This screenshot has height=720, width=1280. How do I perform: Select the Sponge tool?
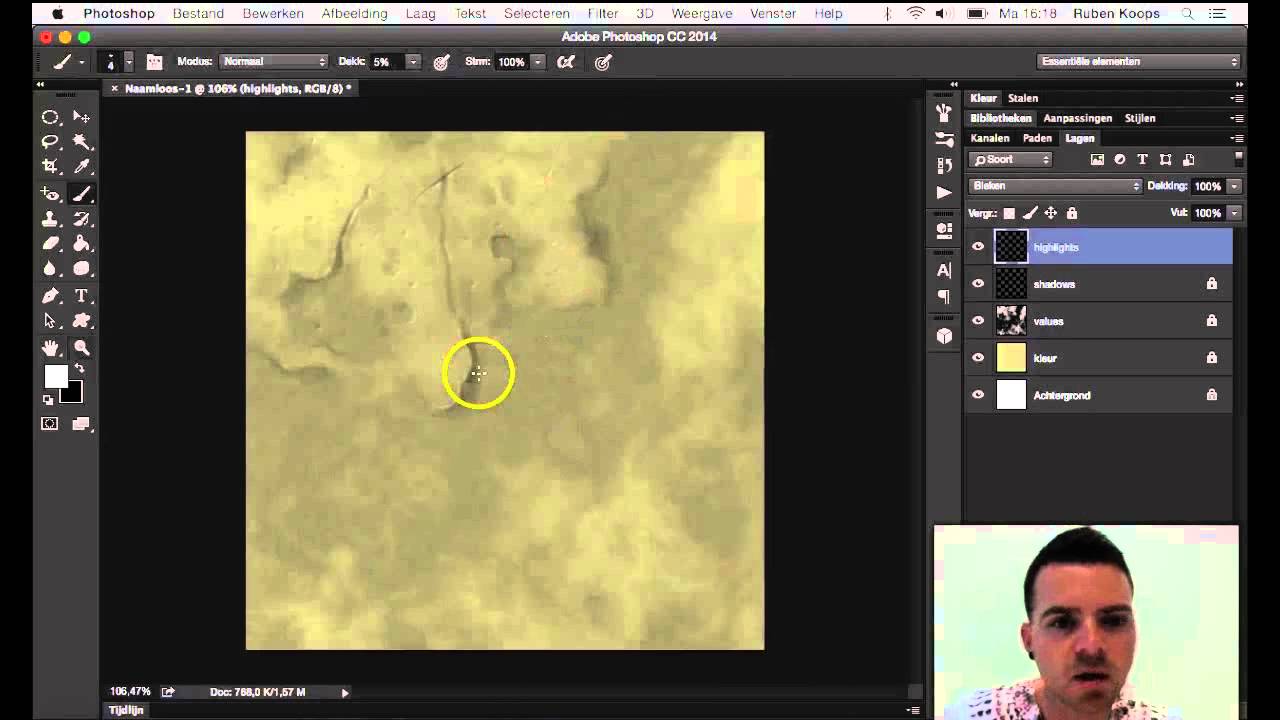coord(82,269)
